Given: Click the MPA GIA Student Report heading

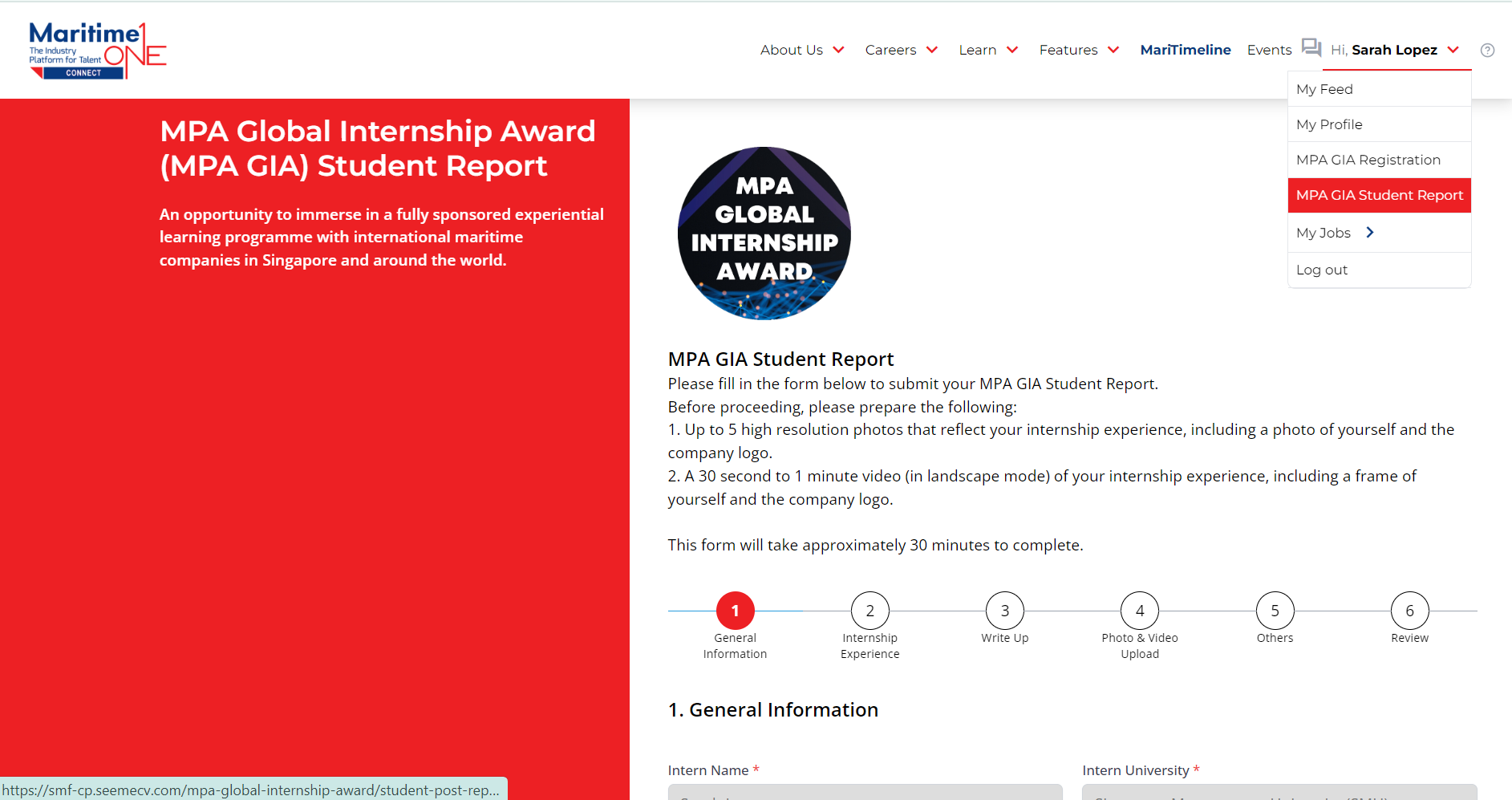Looking at the screenshot, I should 780,359.
